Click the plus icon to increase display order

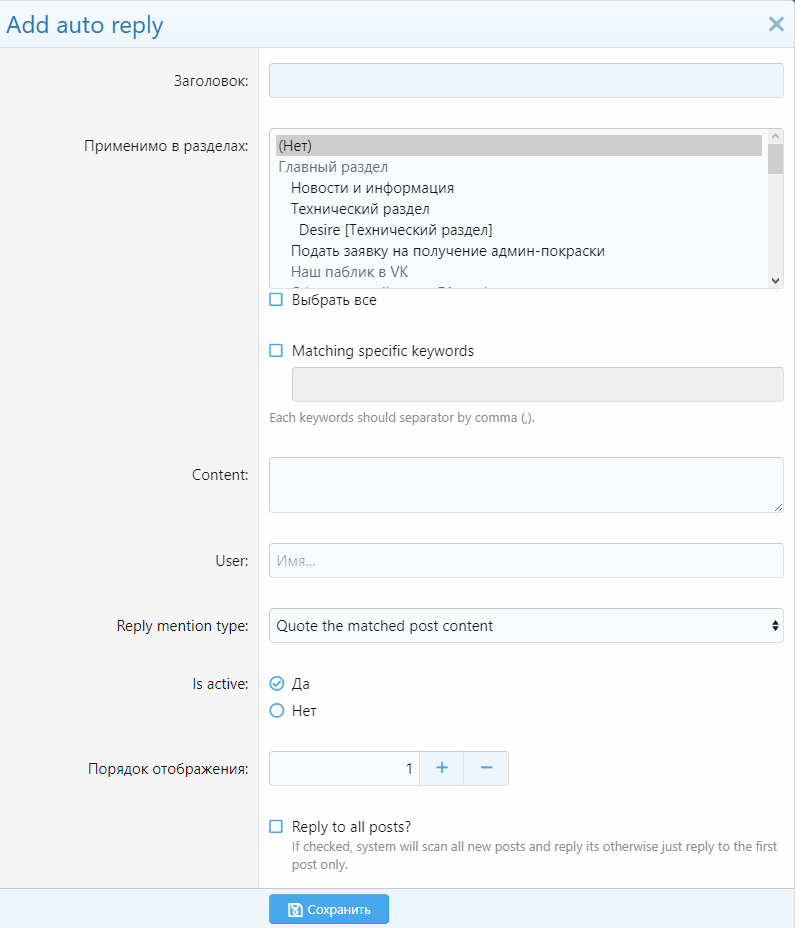click(x=441, y=768)
